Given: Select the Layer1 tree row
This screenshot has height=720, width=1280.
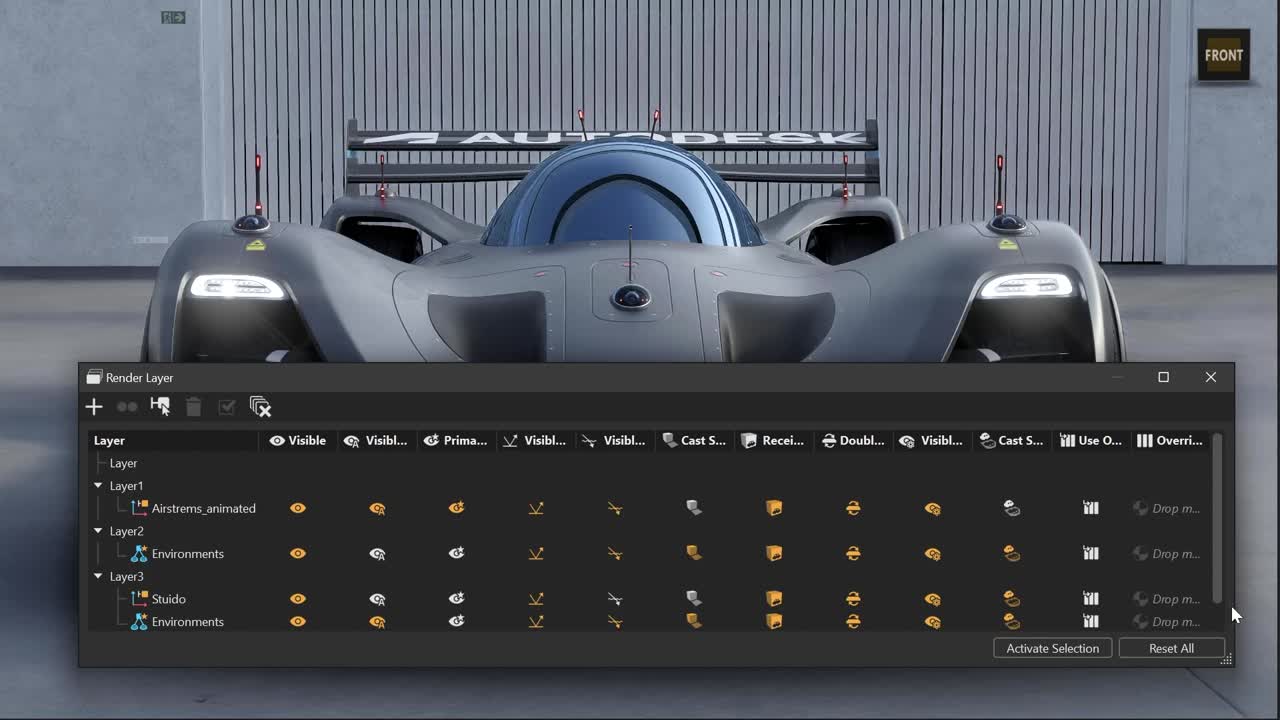Looking at the screenshot, I should click(126, 486).
